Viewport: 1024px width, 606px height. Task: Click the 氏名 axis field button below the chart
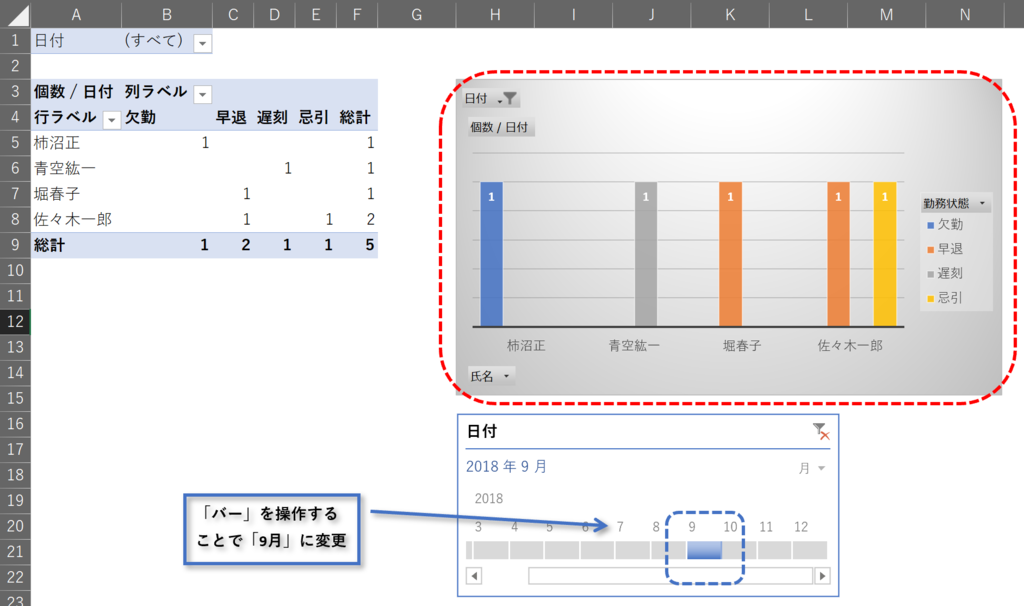[490, 373]
